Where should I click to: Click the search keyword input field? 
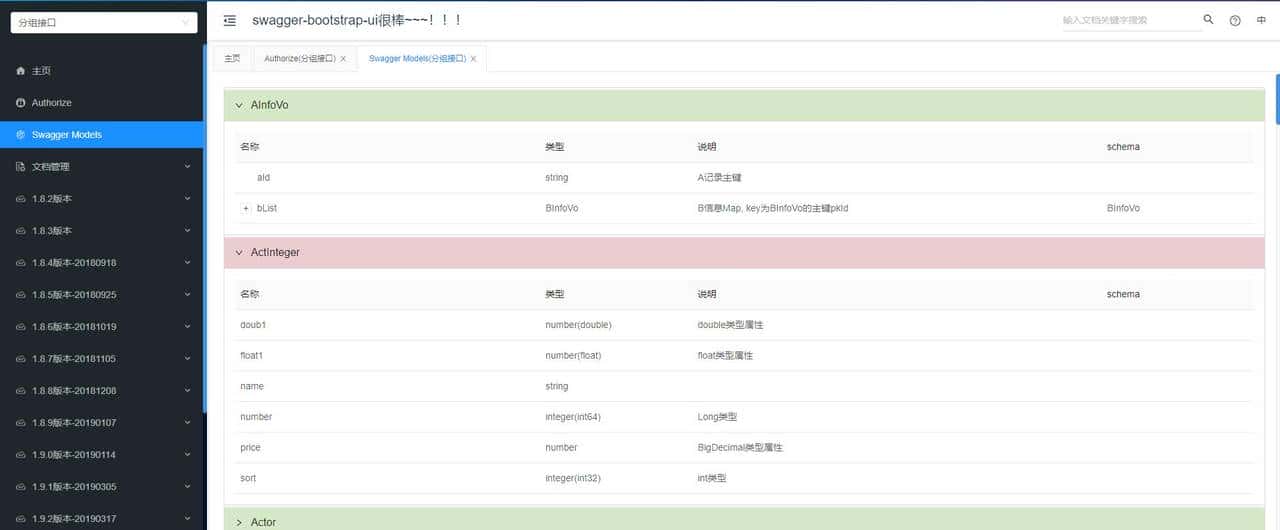pos(1130,20)
